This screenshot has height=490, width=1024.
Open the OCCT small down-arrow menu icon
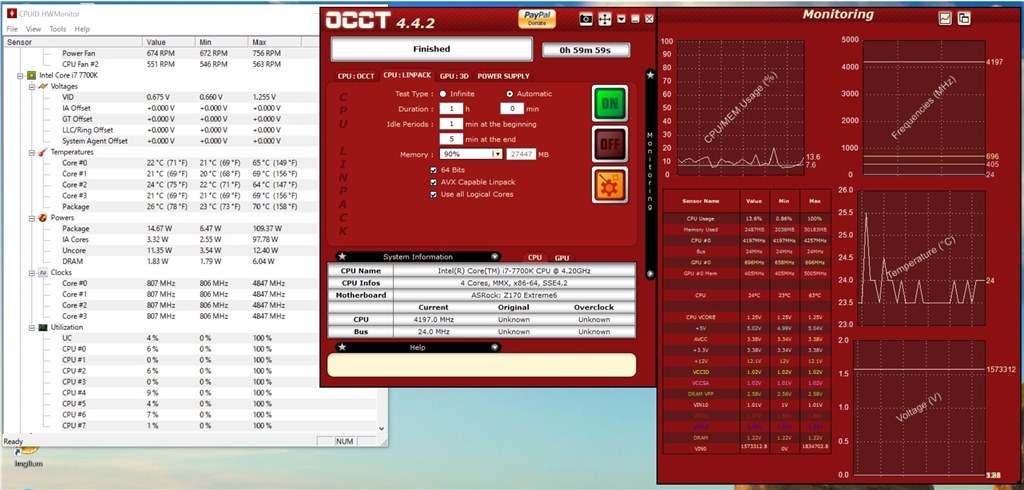pyautogui.click(x=622, y=20)
